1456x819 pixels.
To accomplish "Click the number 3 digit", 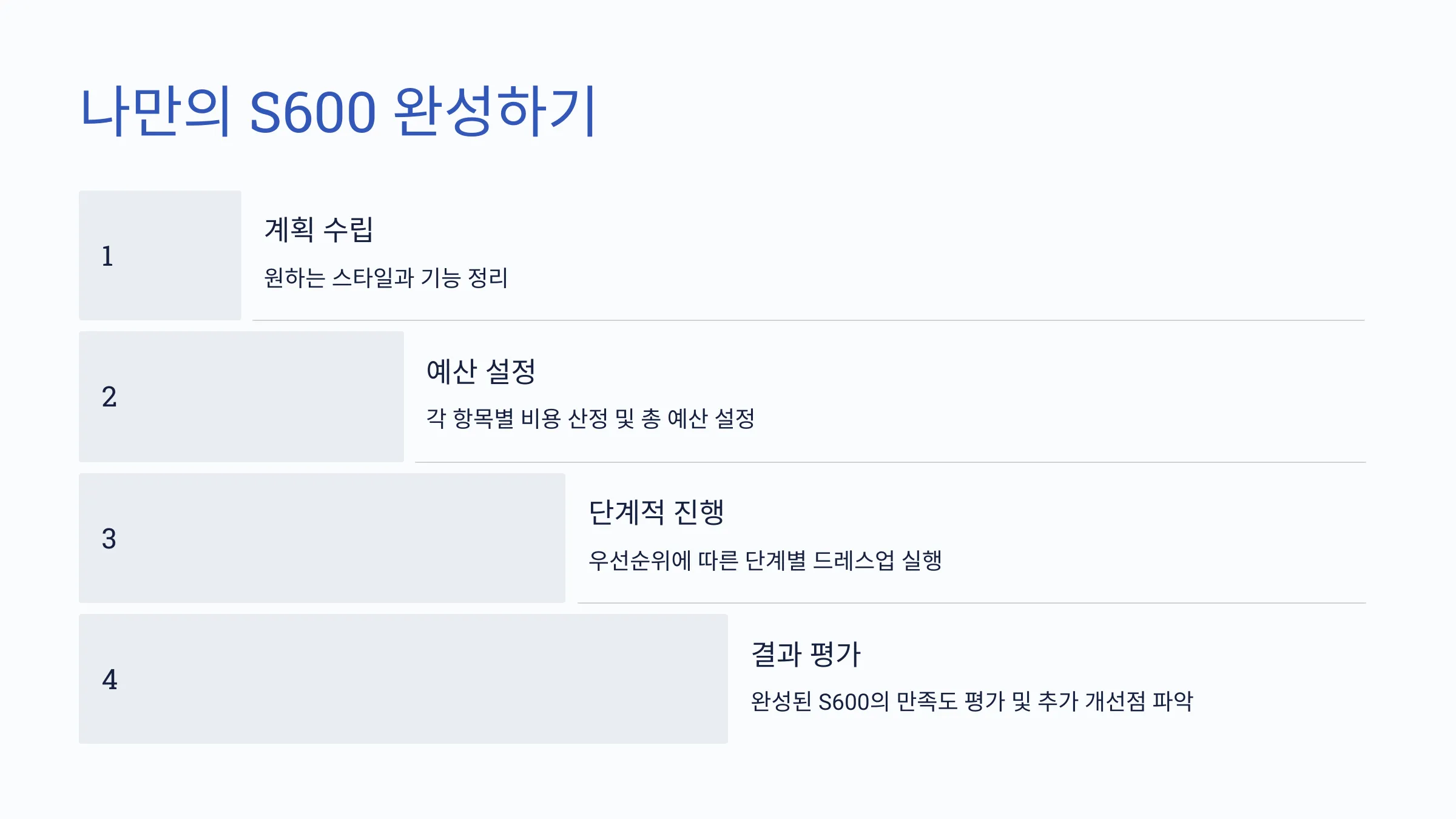I will [x=109, y=539].
